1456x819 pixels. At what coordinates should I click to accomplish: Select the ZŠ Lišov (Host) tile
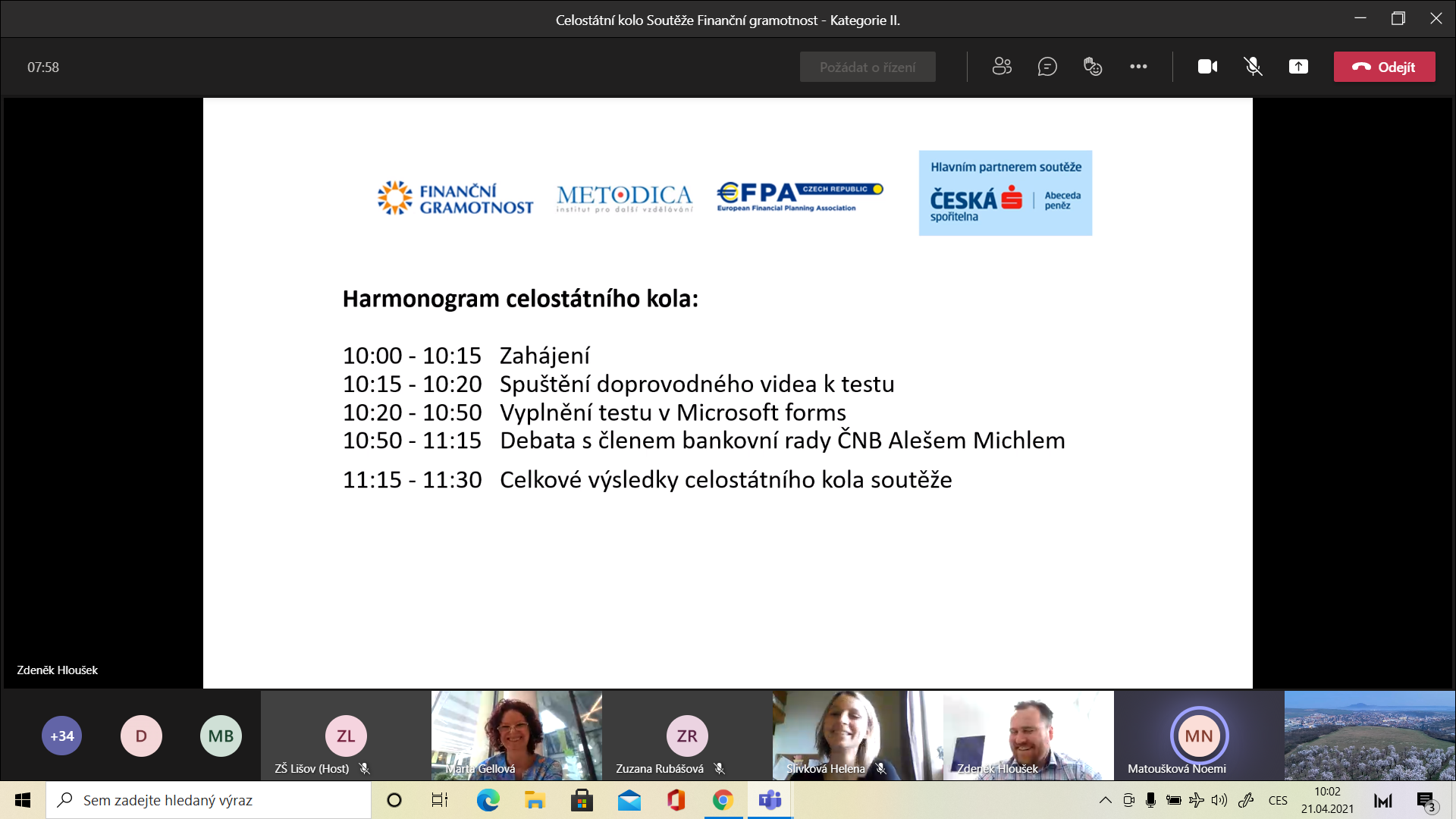point(346,735)
